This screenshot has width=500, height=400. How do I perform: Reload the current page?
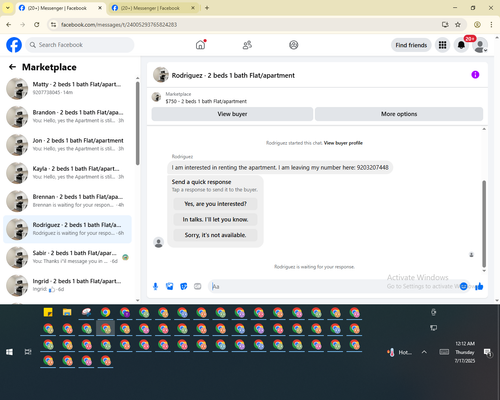click(x=37, y=25)
